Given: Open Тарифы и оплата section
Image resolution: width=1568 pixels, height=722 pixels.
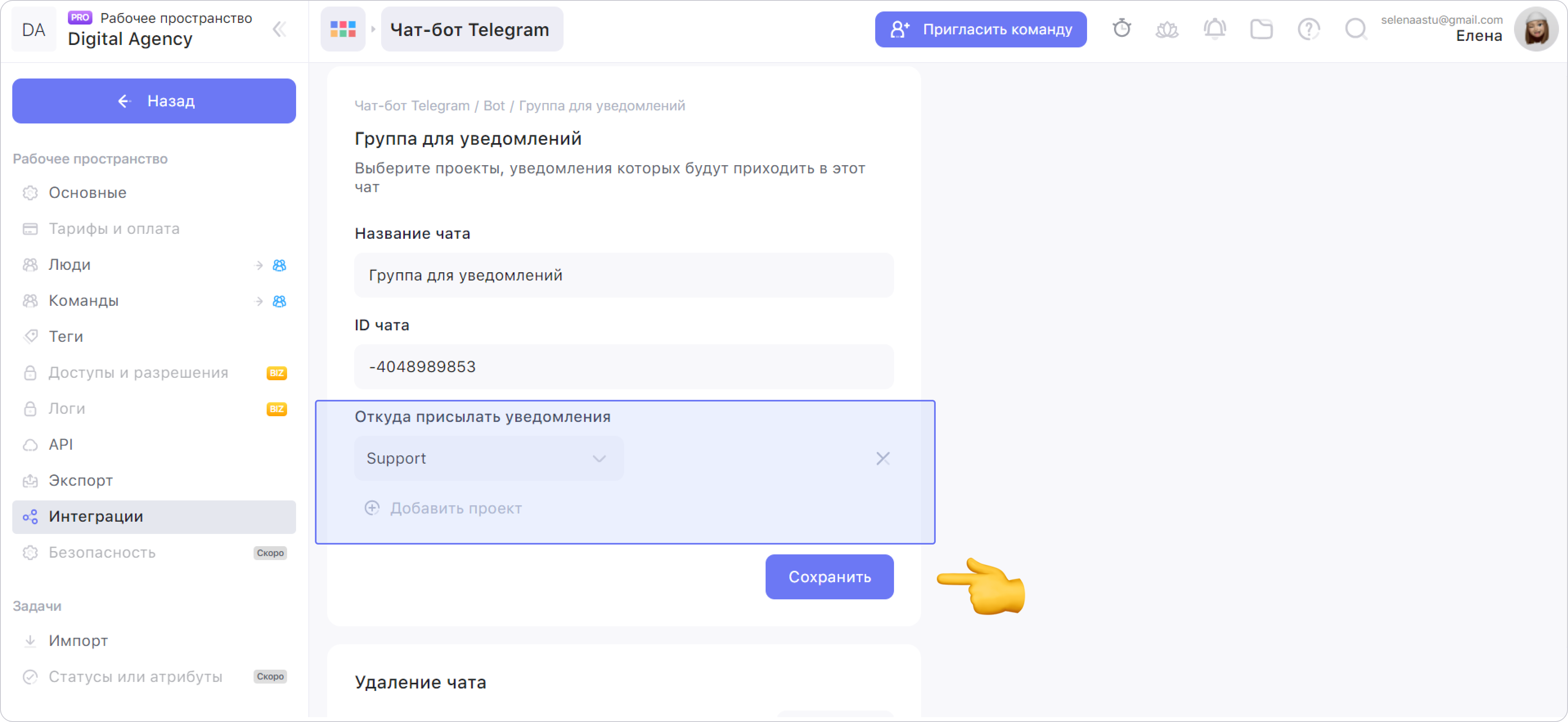Looking at the screenshot, I should coord(154,229).
